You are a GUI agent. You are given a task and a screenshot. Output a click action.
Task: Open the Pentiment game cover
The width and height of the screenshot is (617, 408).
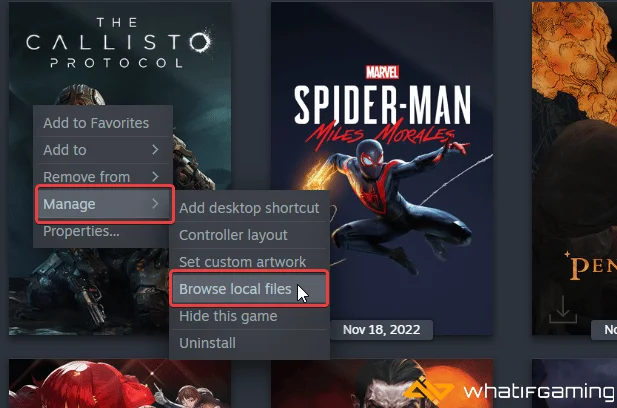575,168
